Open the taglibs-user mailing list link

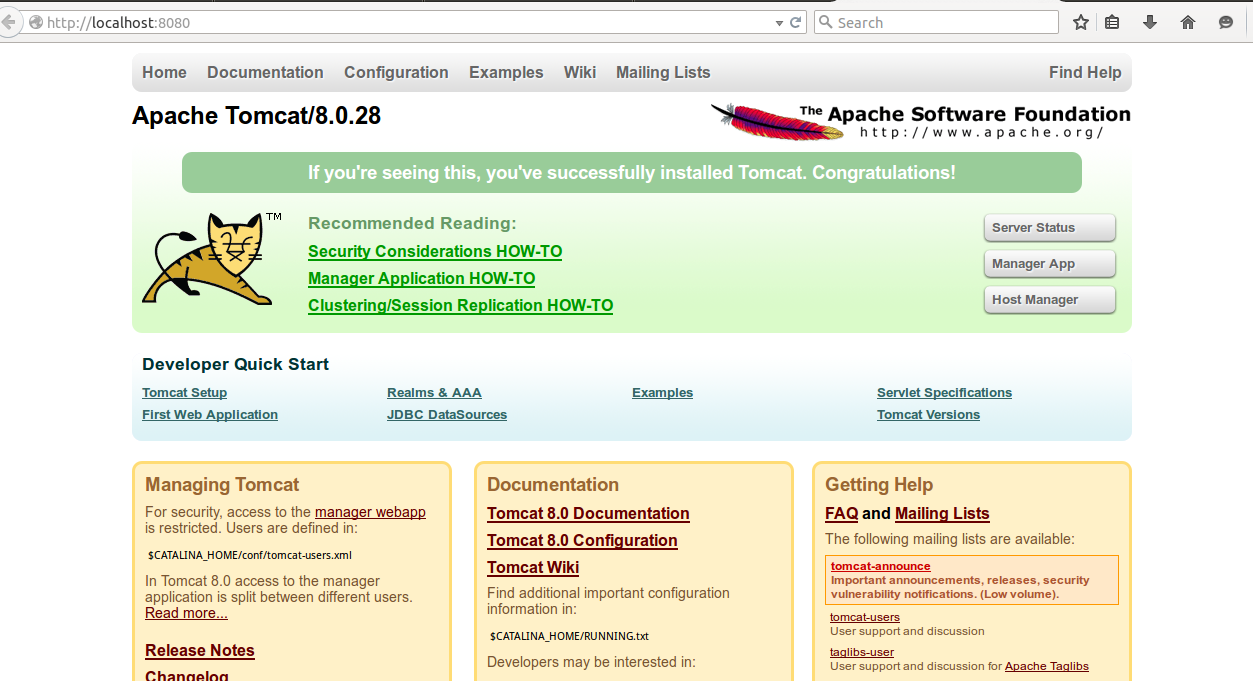click(x=862, y=652)
